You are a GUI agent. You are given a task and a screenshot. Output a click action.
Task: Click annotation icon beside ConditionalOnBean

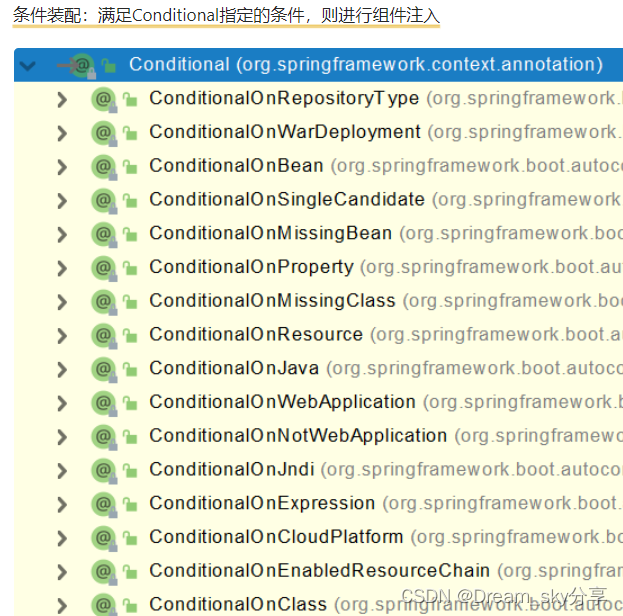104,167
